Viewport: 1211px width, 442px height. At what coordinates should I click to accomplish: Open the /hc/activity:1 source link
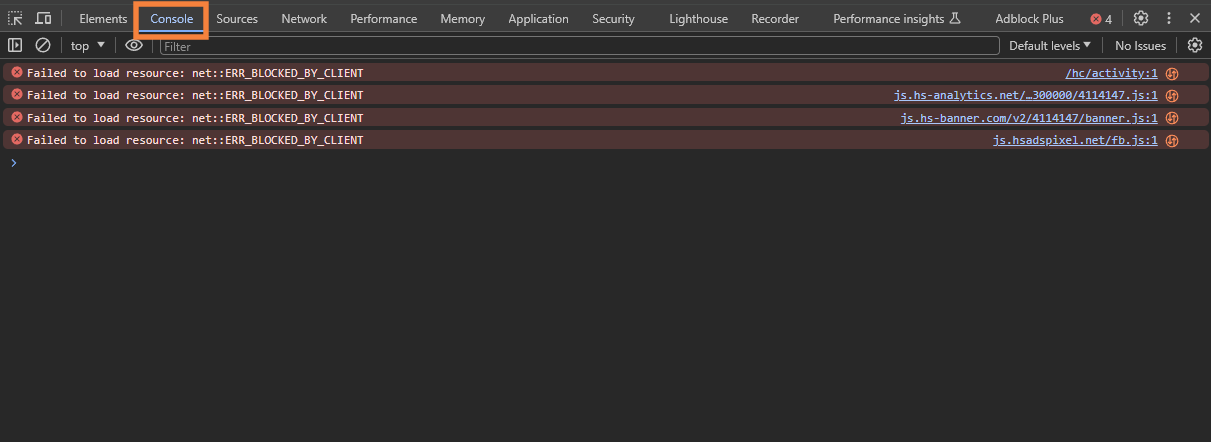(1111, 73)
